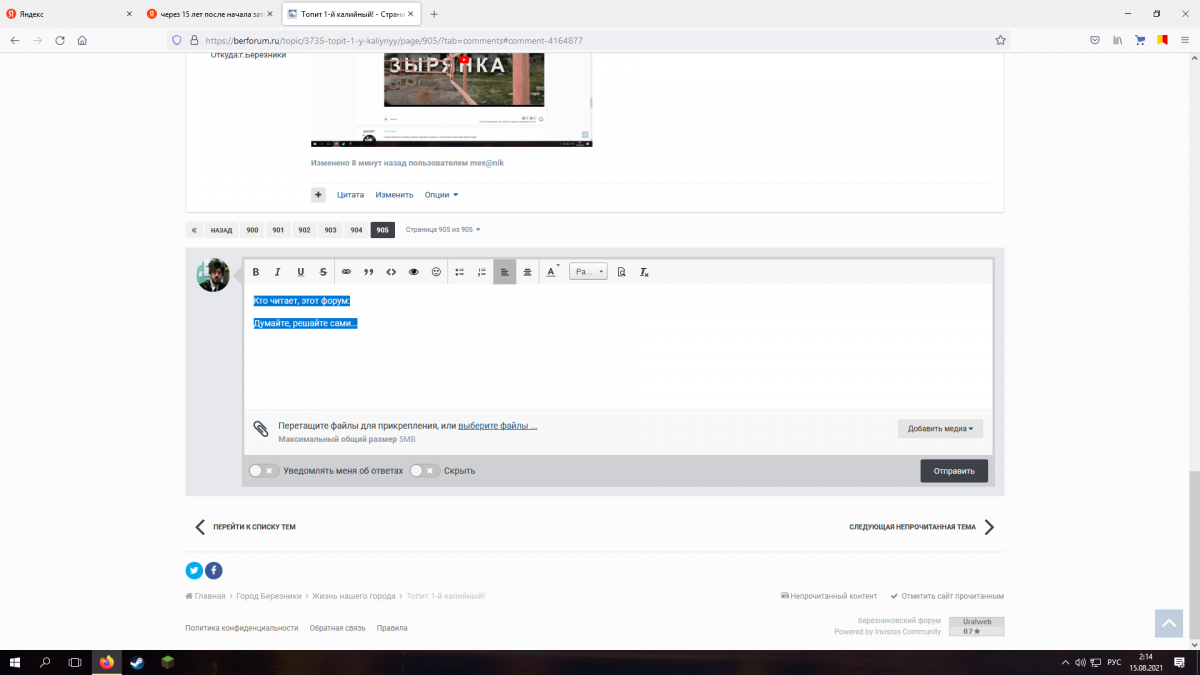
Task: Toggle bold formatting in the editor
Action: 256,272
